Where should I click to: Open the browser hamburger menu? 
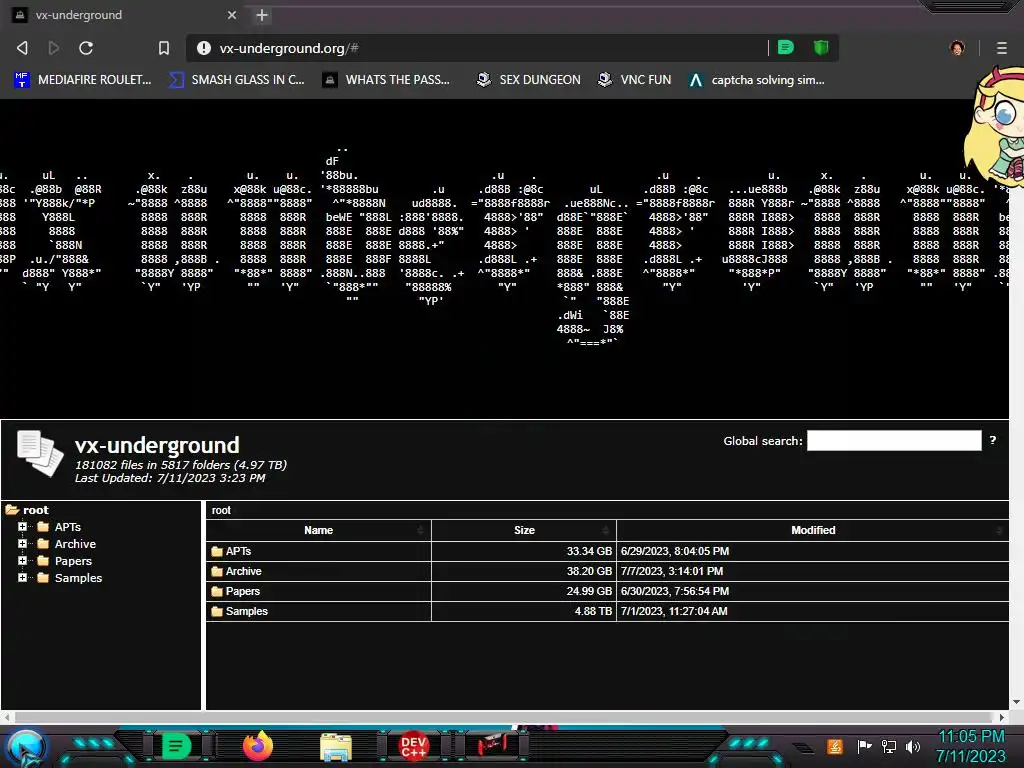[1002, 48]
